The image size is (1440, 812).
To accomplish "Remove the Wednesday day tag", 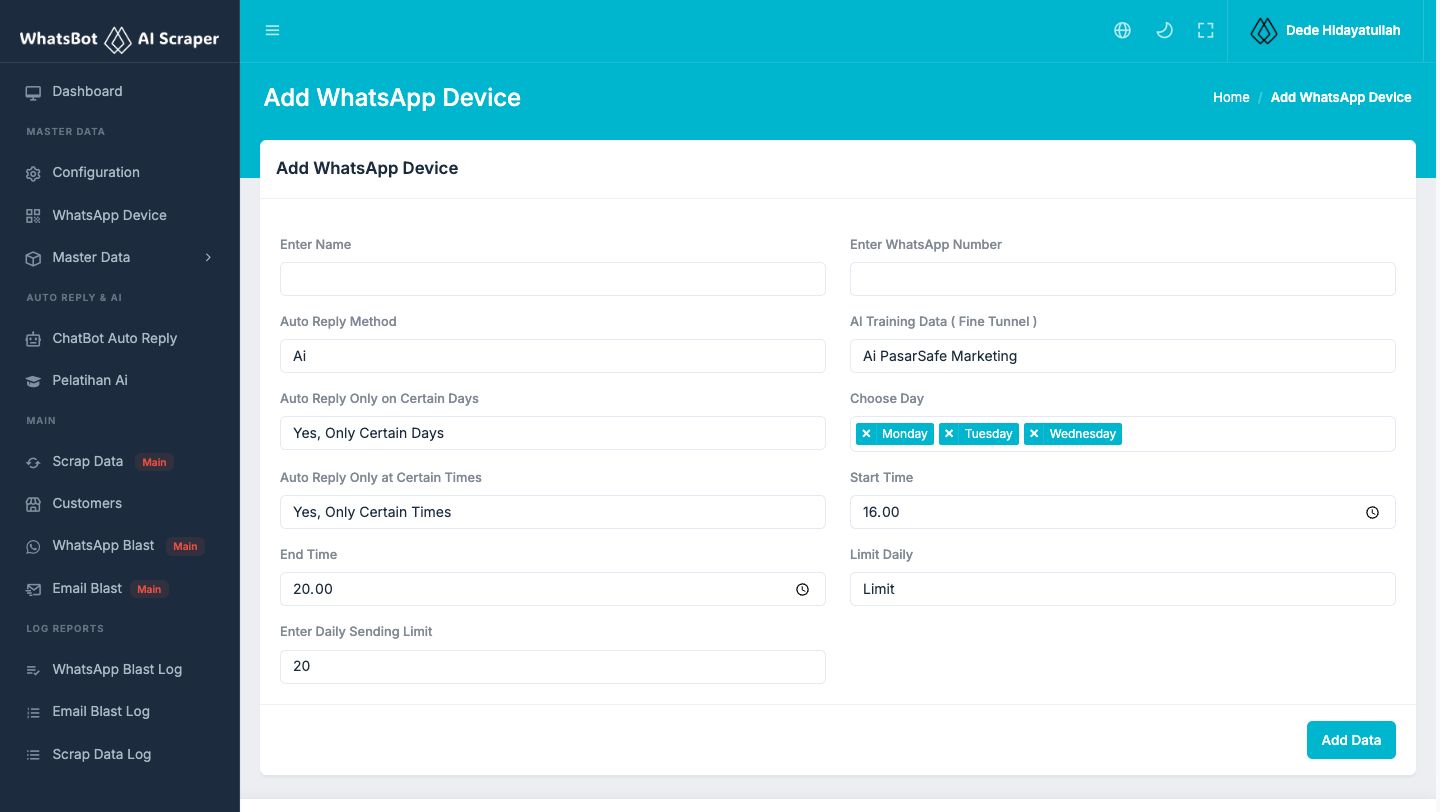I will pos(1034,434).
